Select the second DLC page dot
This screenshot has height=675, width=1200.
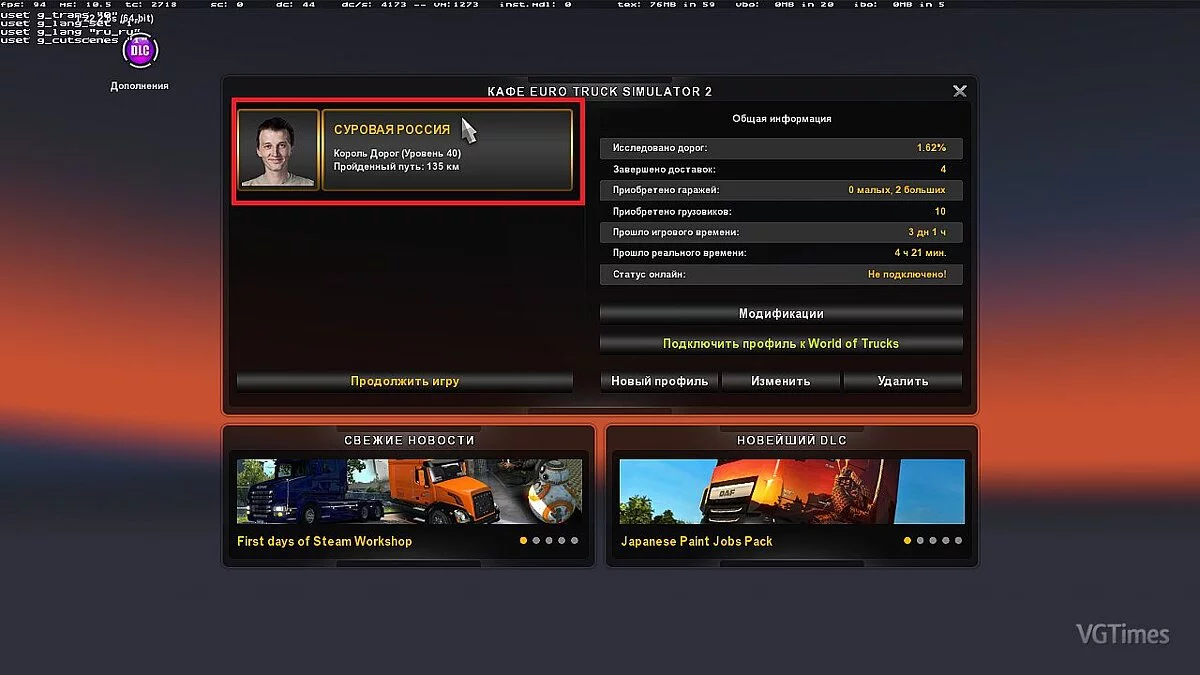coord(921,541)
